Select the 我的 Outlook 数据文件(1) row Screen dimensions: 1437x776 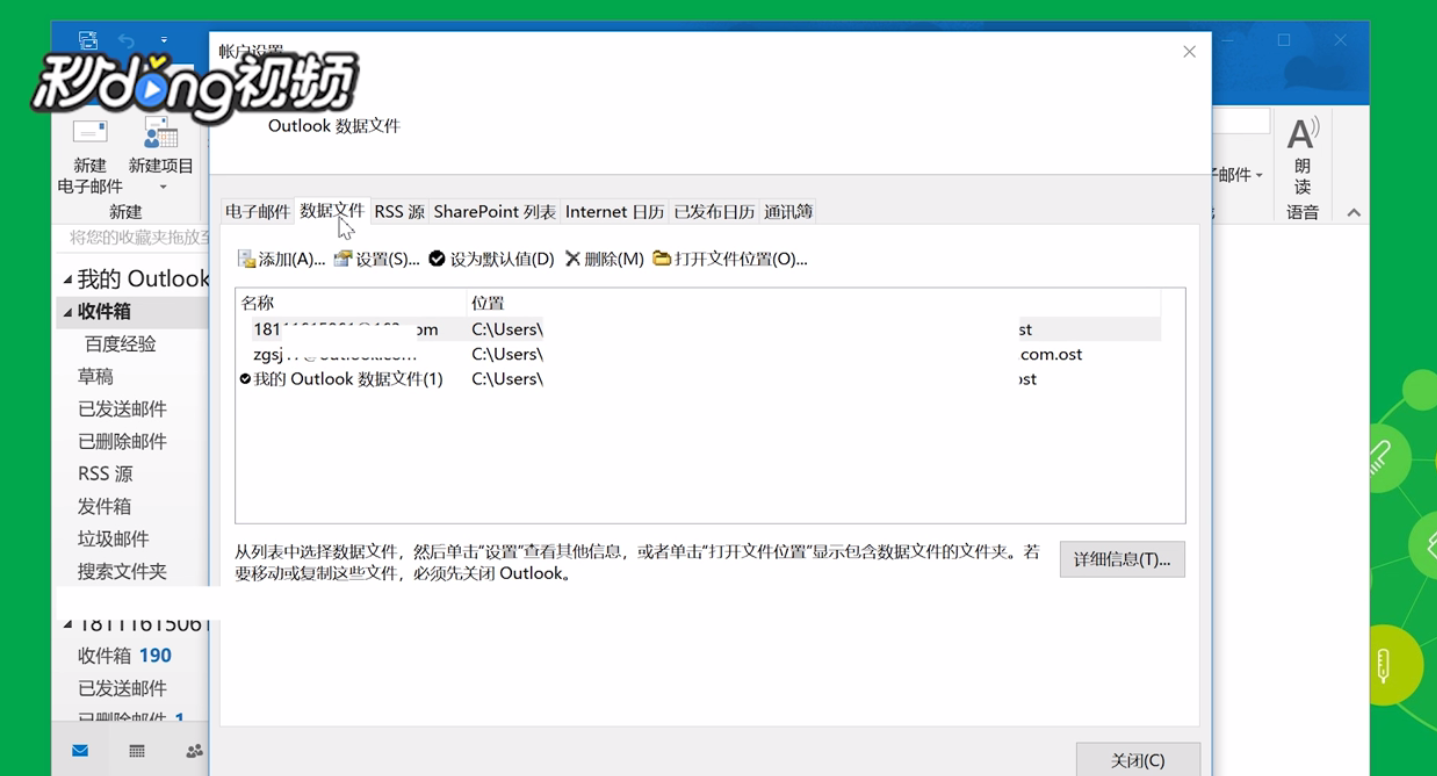point(699,379)
